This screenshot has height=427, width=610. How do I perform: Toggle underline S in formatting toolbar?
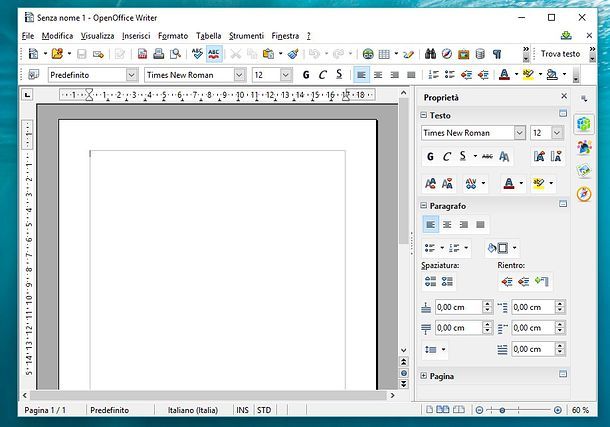point(339,75)
